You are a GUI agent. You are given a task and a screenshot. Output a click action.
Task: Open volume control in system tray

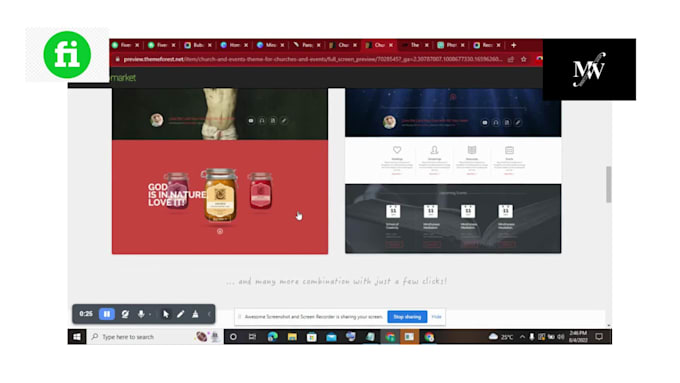coord(561,337)
